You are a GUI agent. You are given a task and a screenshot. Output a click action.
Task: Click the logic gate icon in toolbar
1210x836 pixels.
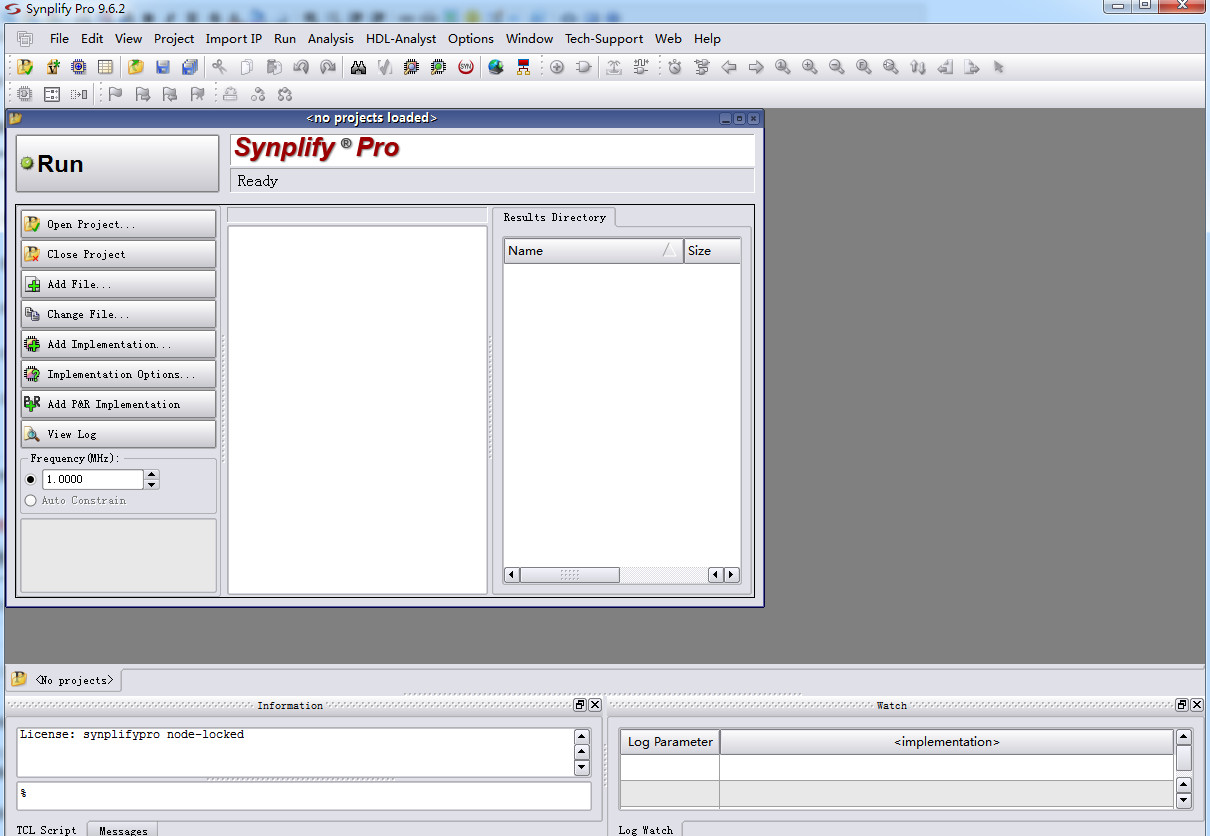(584, 67)
